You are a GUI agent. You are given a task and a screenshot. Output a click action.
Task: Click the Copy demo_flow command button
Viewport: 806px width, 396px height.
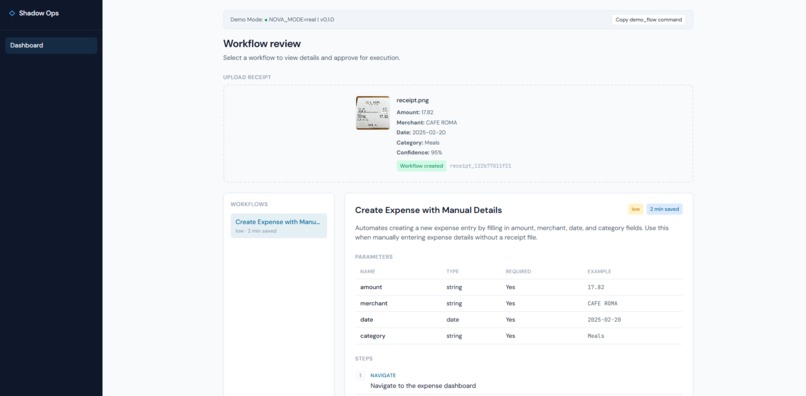[648, 20]
